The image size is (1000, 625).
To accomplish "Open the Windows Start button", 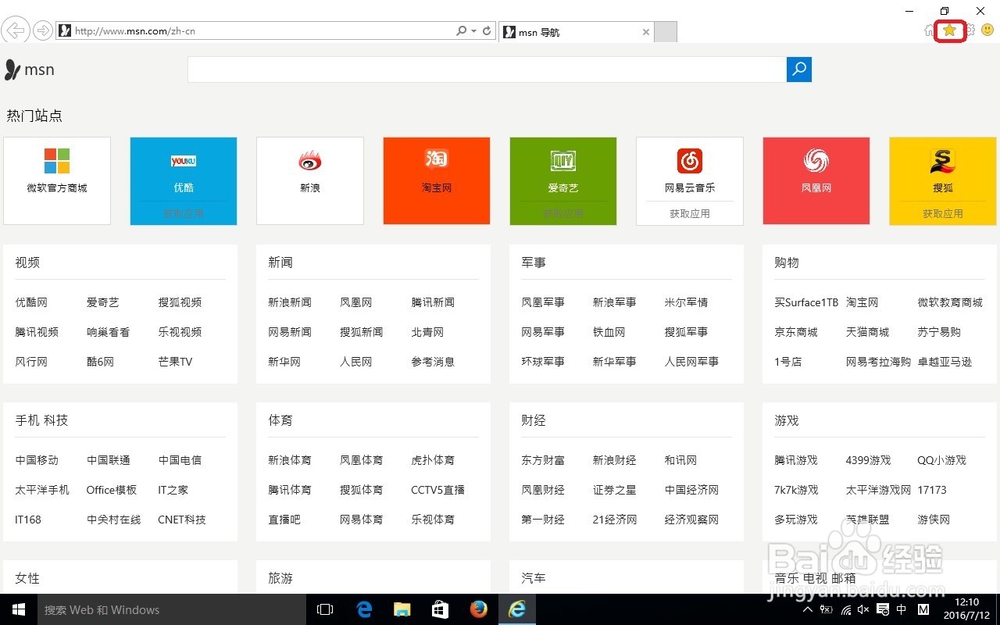I will point(18,610).
